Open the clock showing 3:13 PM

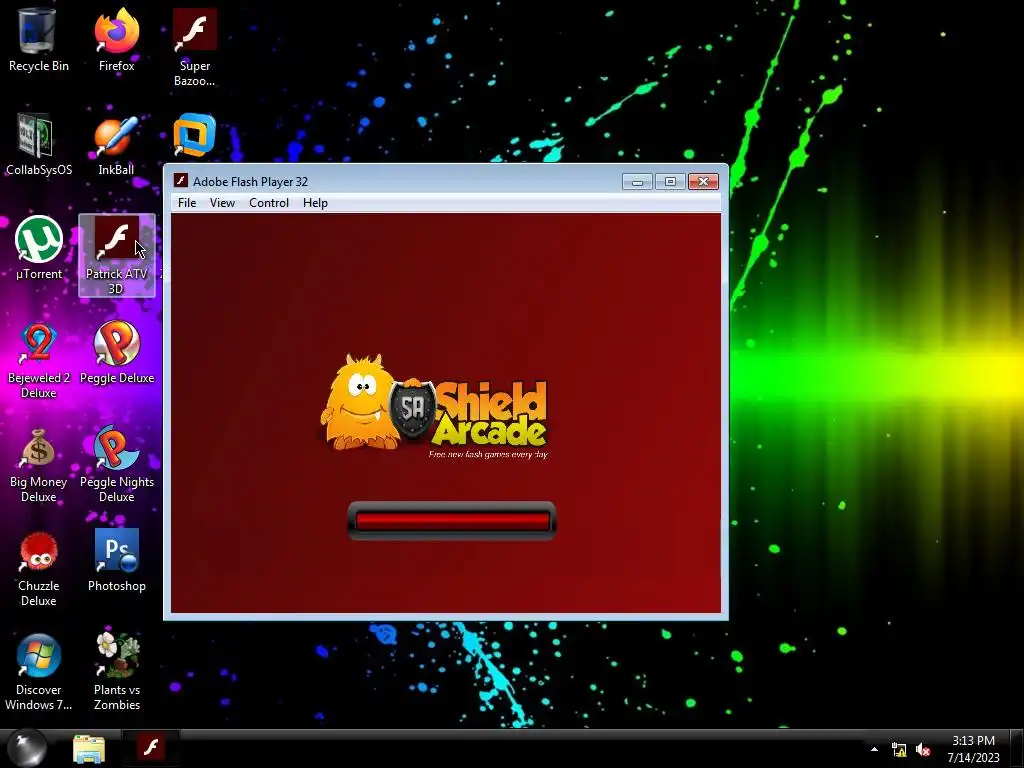tap(973, 749)
